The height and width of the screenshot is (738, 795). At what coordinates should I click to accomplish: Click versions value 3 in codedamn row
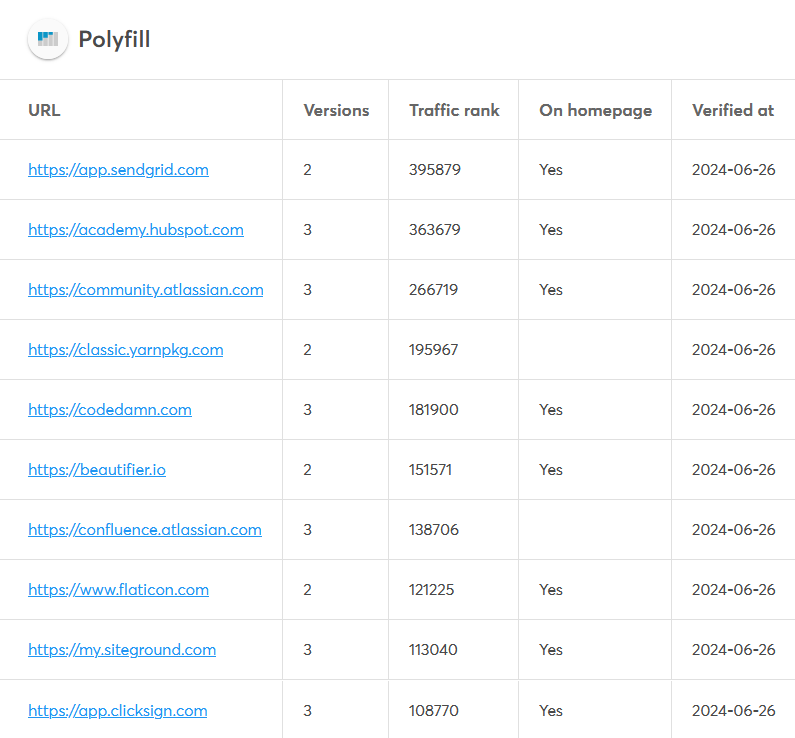tap(307, 410)
